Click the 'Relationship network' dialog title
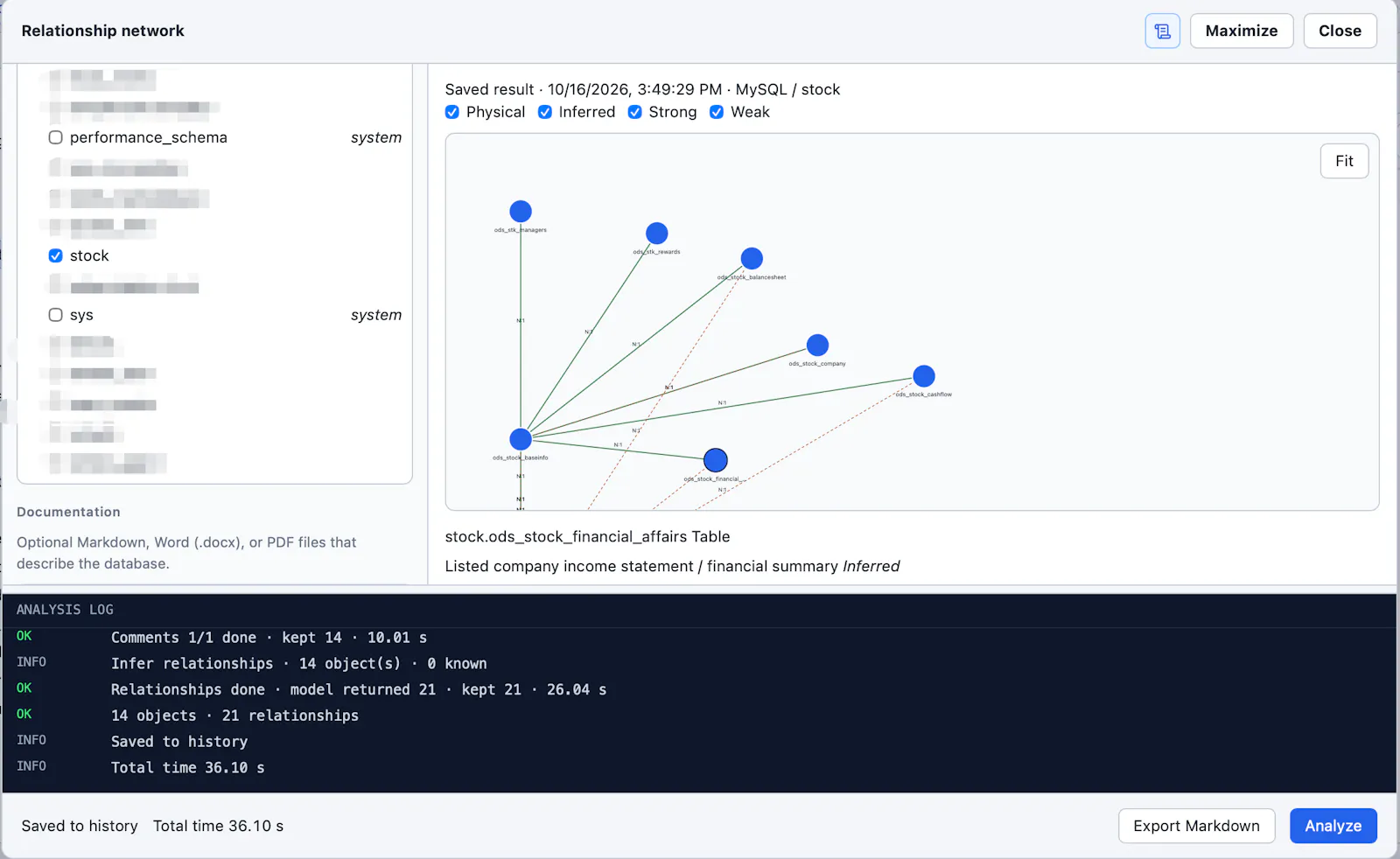Viewport: 1400px width, 859px height. (x=102, y=31)
